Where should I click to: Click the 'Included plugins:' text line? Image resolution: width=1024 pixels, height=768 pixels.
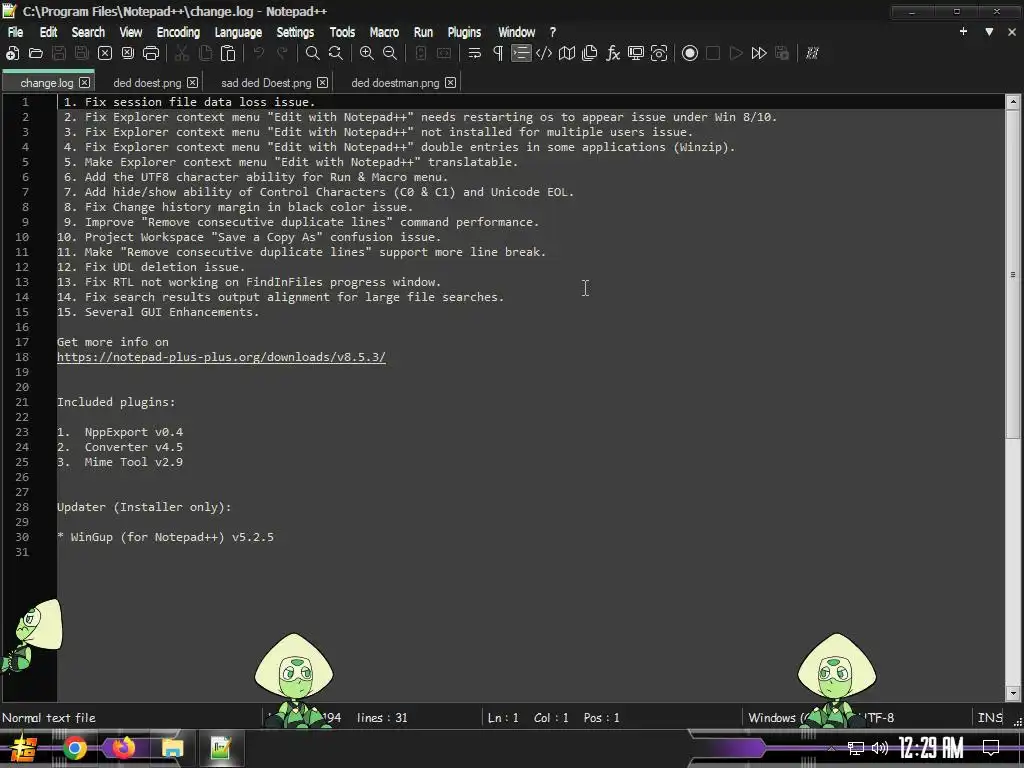[x=116, y=402]
